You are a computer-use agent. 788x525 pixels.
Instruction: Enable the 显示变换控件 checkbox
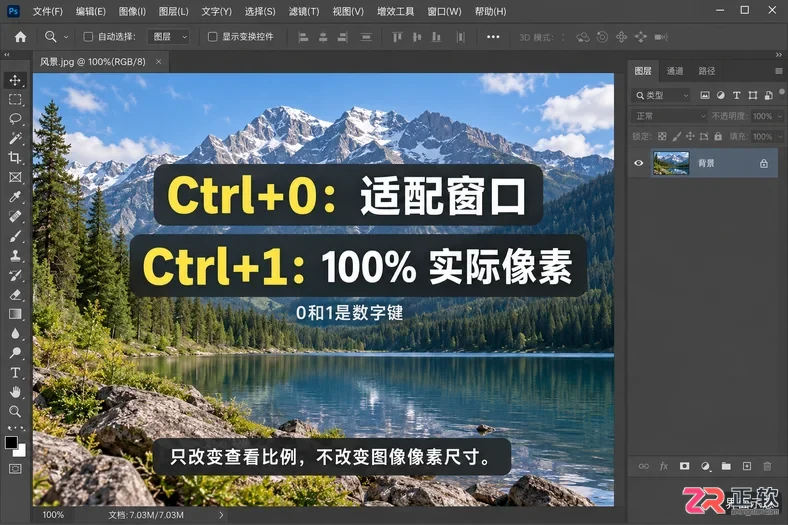[213, 37]
